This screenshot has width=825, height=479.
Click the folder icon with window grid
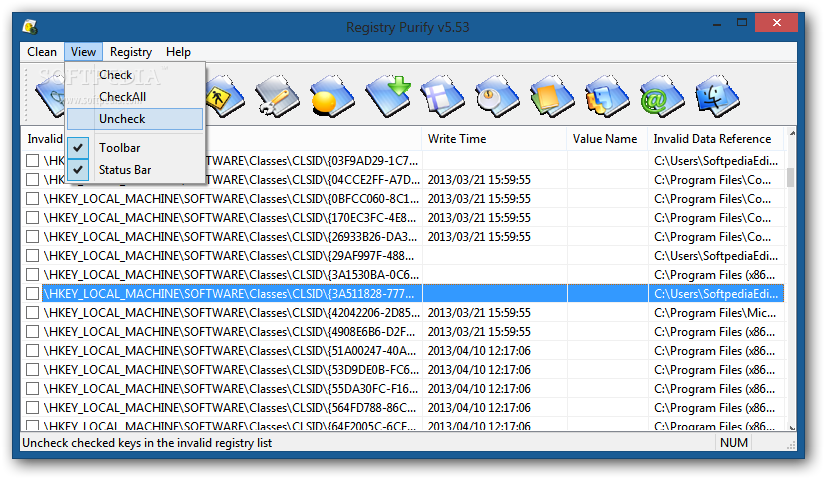(442, 96)
